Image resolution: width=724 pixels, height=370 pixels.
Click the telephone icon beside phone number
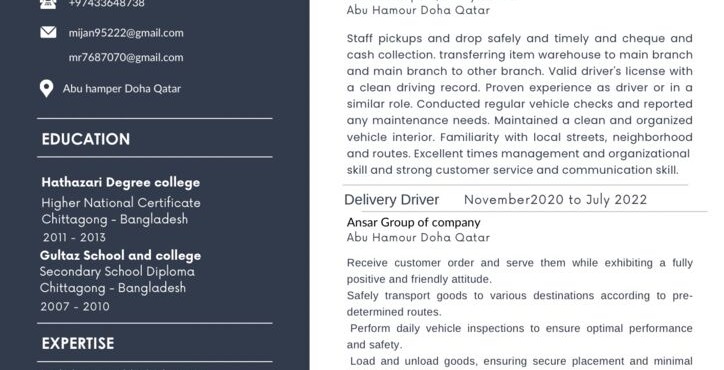(48, 3)
